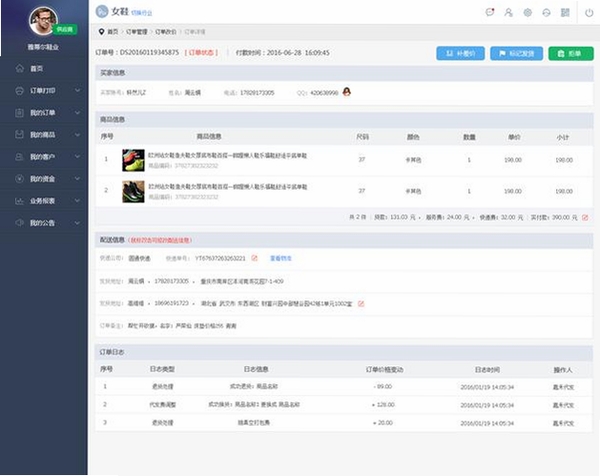Click the chart icon beside 业务报表
Viewport: 600px width, 476px height.
coord(20,201)
